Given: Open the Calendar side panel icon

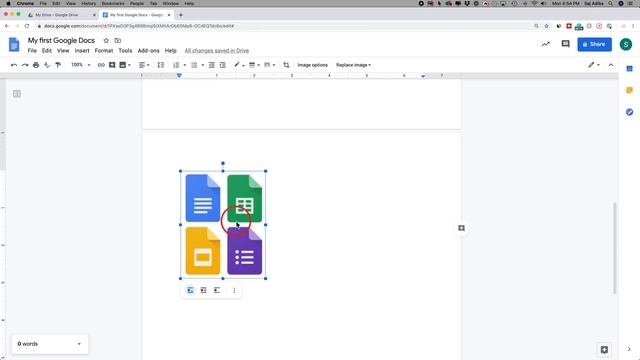Looking at the screenshot, I should tap(629, 69).
